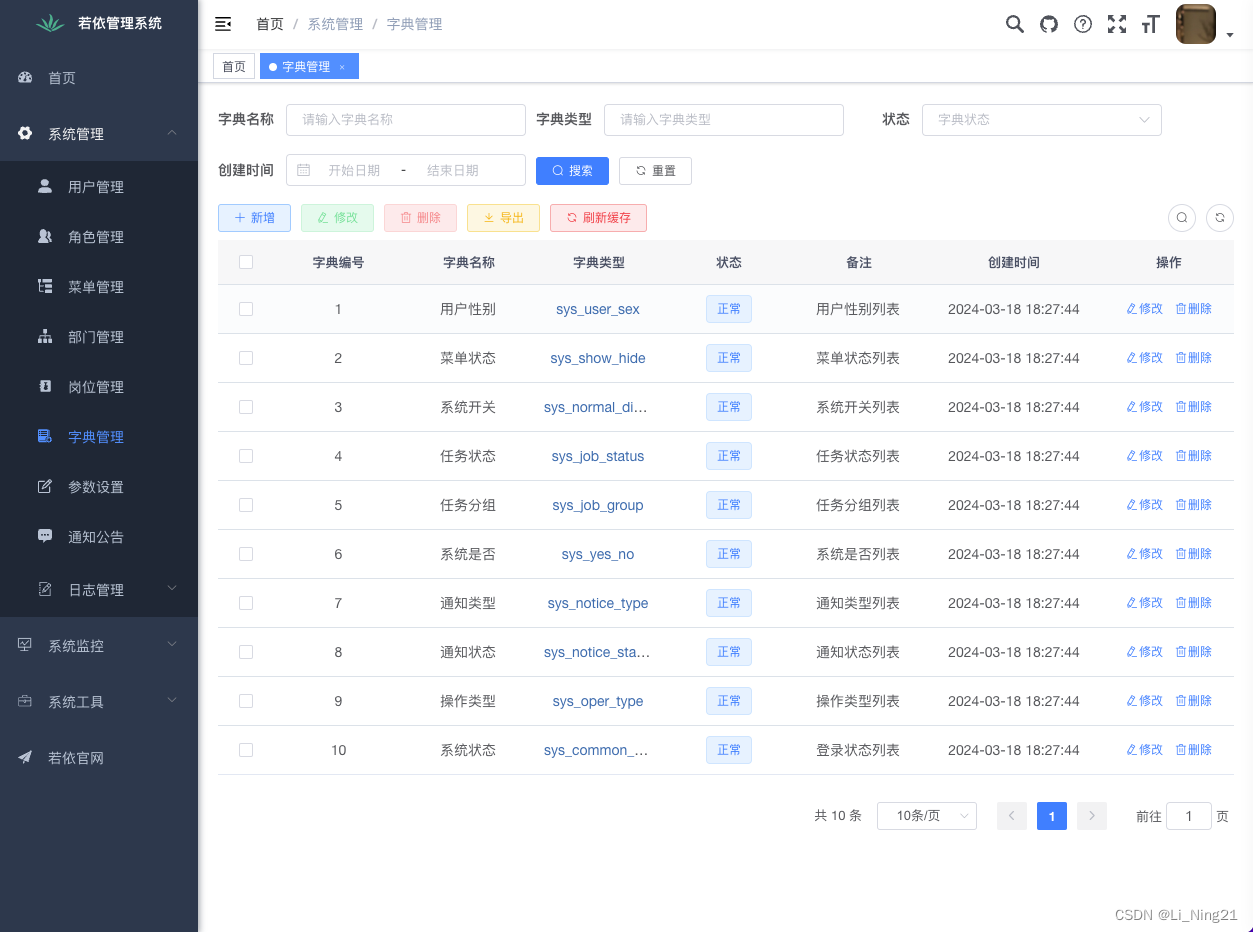This screenshot has height=932, width=1253.
Task: Check the checkbox for row 用户性别
Action: [x=246, y=308]
